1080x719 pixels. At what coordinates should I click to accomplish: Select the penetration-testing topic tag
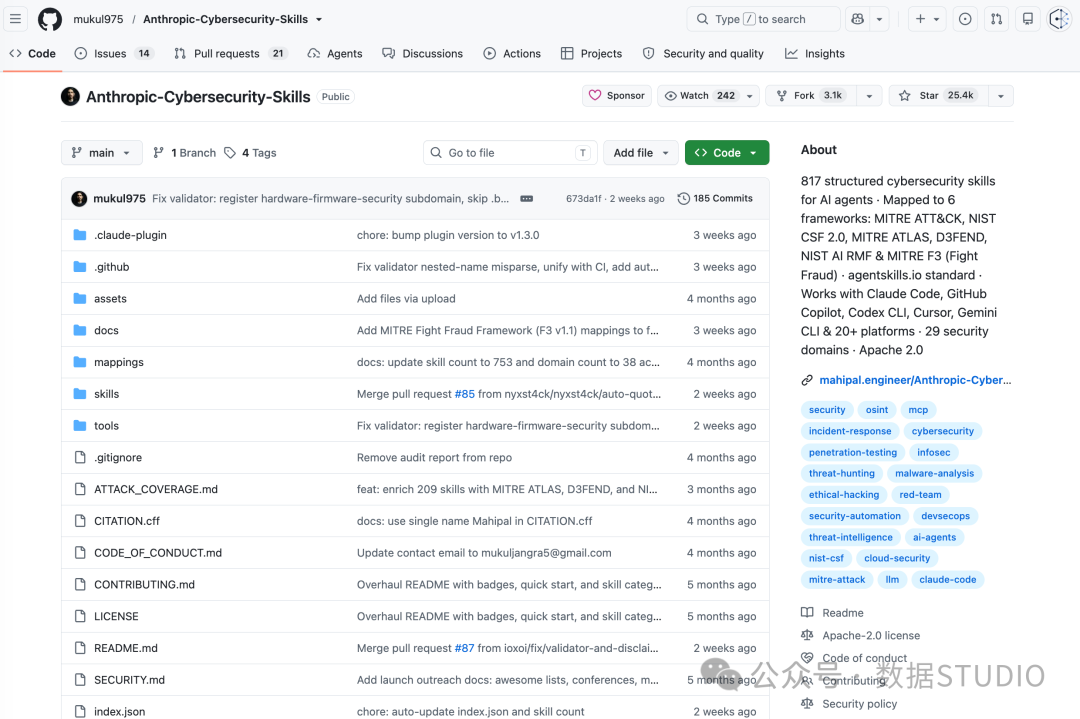point(853,452)
